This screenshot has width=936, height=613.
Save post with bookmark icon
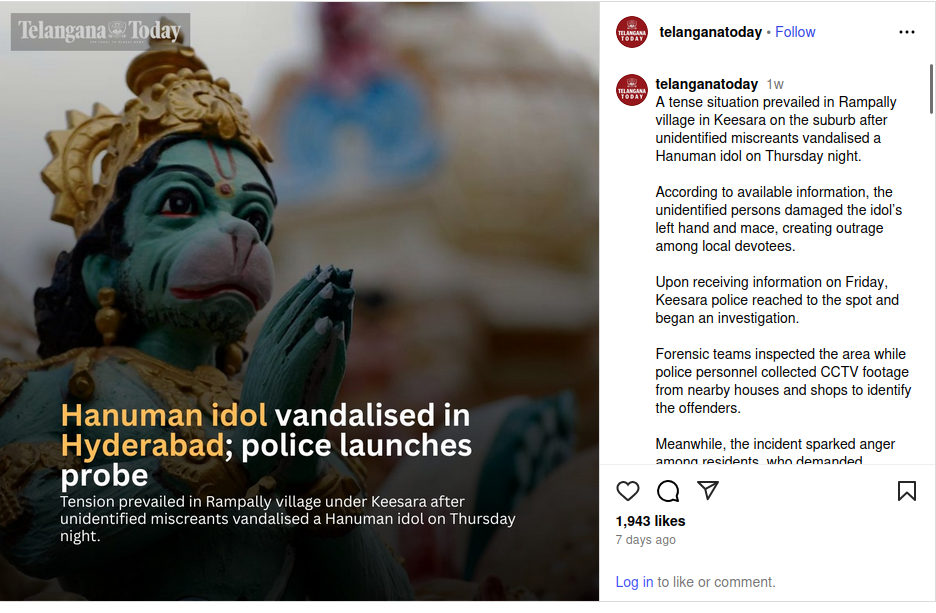[x=907, y=491]
